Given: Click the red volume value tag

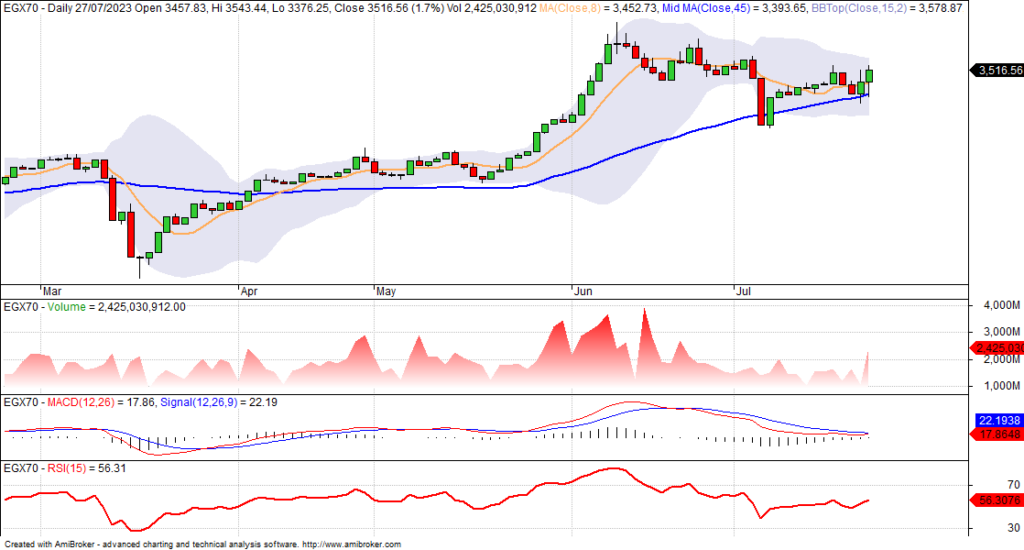Looking at the screenshot, I should tap(998, 348).
